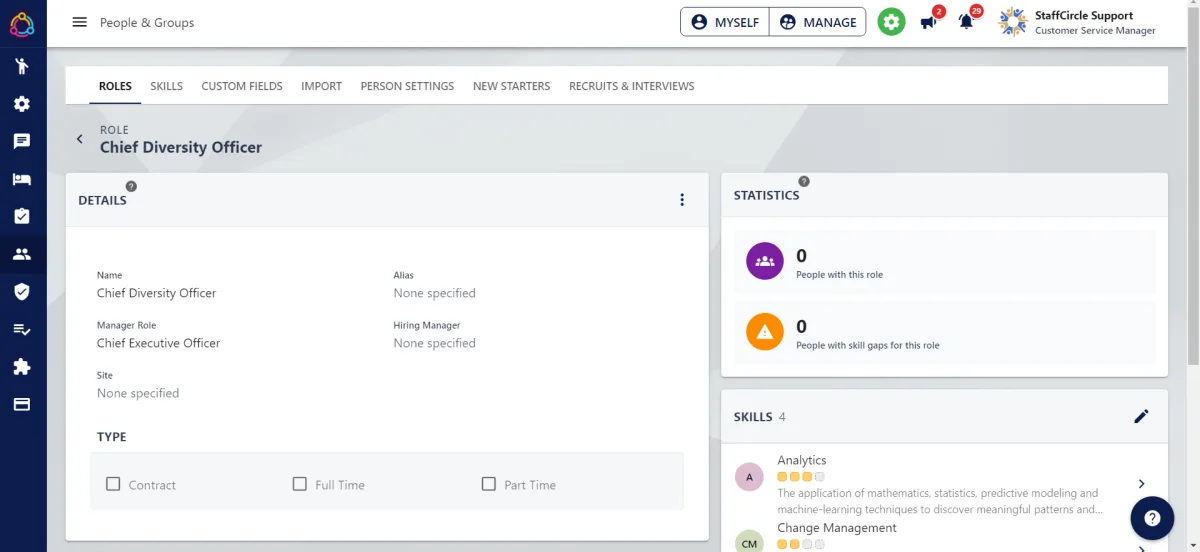Open the floating help question button
The image size is (1200, 552).
tap(1152, 518)
